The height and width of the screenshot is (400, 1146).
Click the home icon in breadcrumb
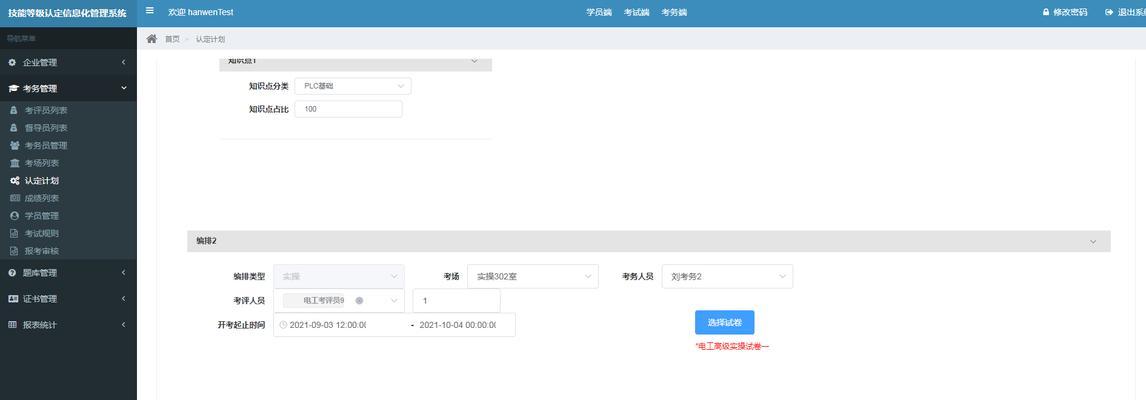pyautogui.click(x=151, y=39)
